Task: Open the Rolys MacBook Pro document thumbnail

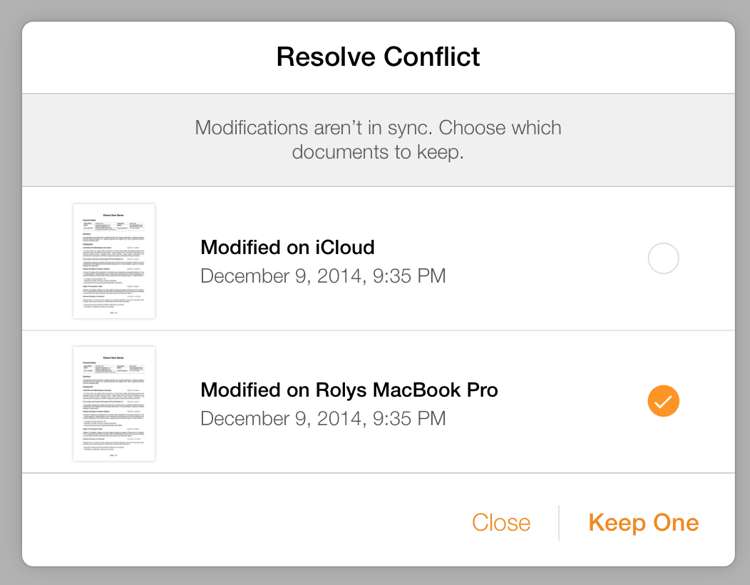Action: click(x=114, y=404)
